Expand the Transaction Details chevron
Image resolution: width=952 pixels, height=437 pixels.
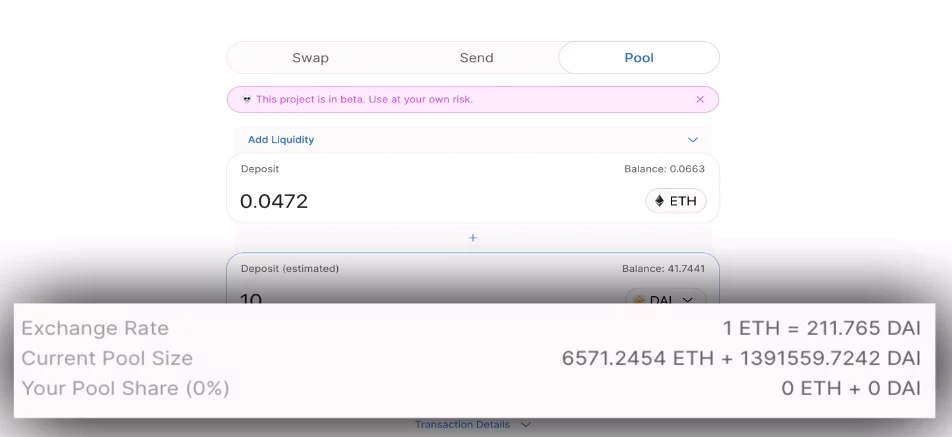[x=526, y=425]
